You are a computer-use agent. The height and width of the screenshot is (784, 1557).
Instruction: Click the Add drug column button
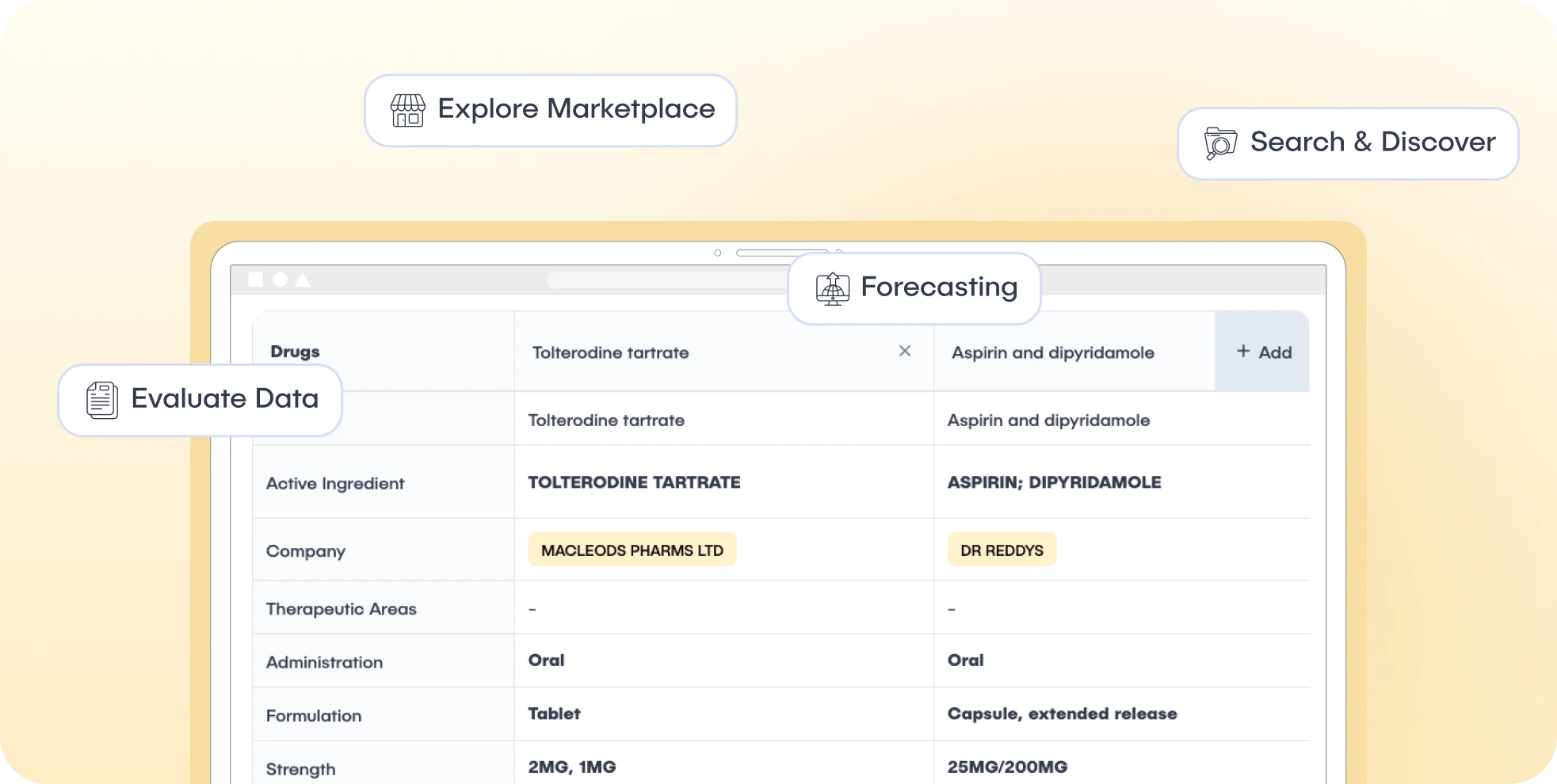click(1263, 352)
